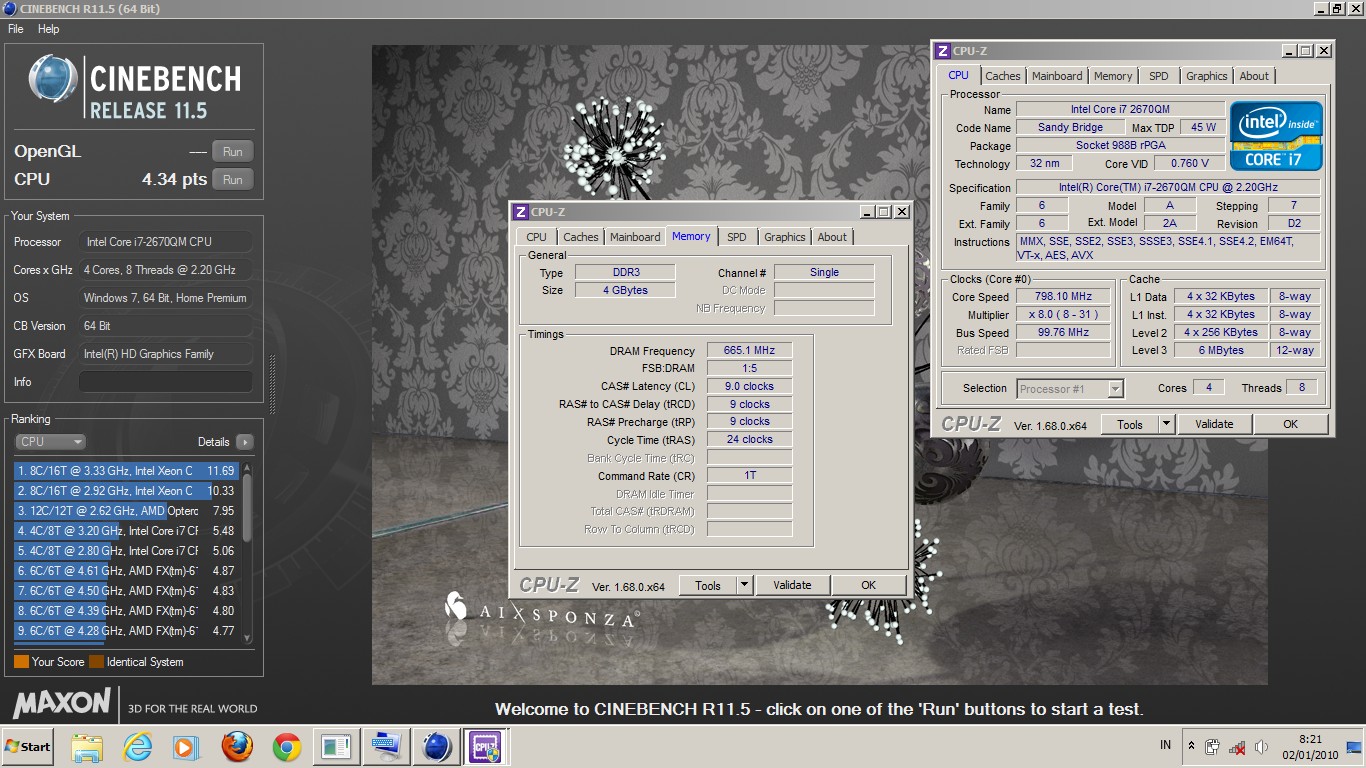Open Windows Explorer from the taskbar
Viewport: 1366px width, 768px height.
coord(87,747)
